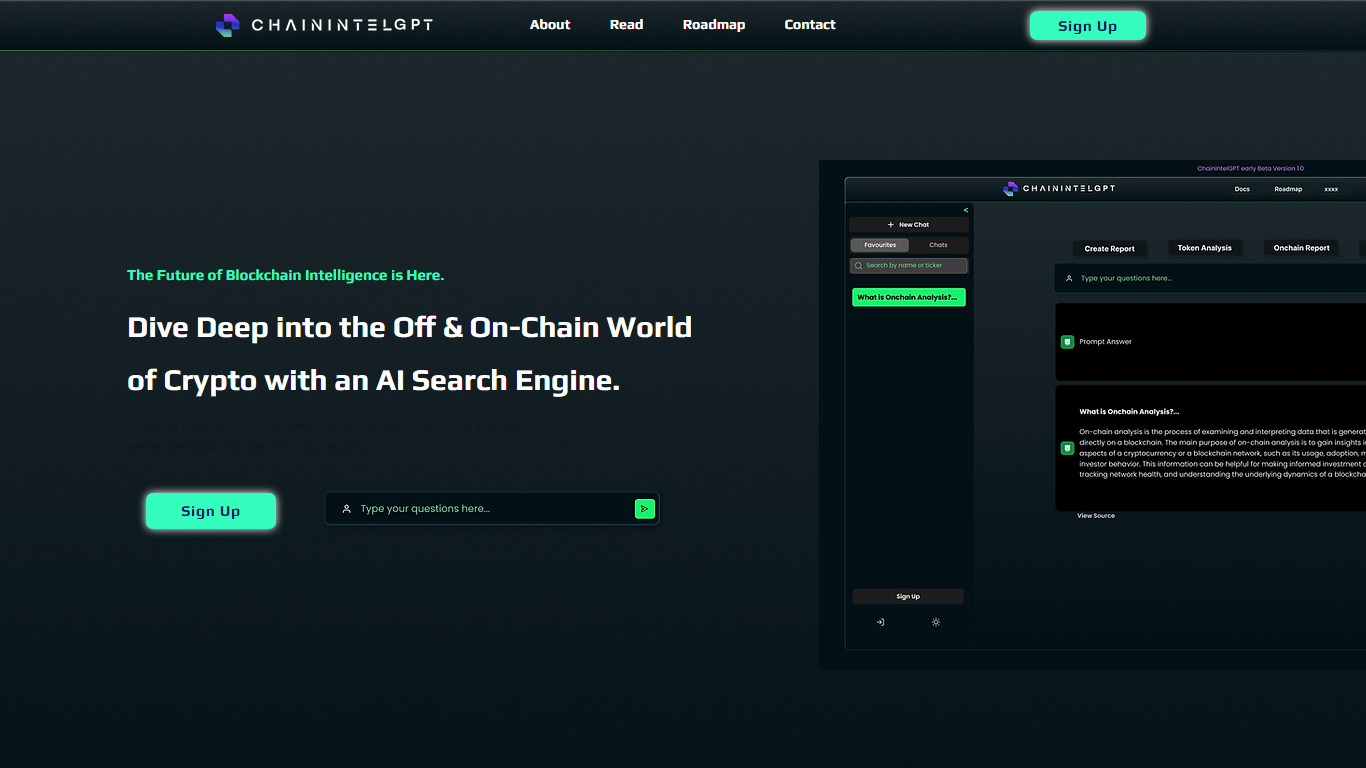
Task: Go to the Read section
Action: [x=626, y=25]
